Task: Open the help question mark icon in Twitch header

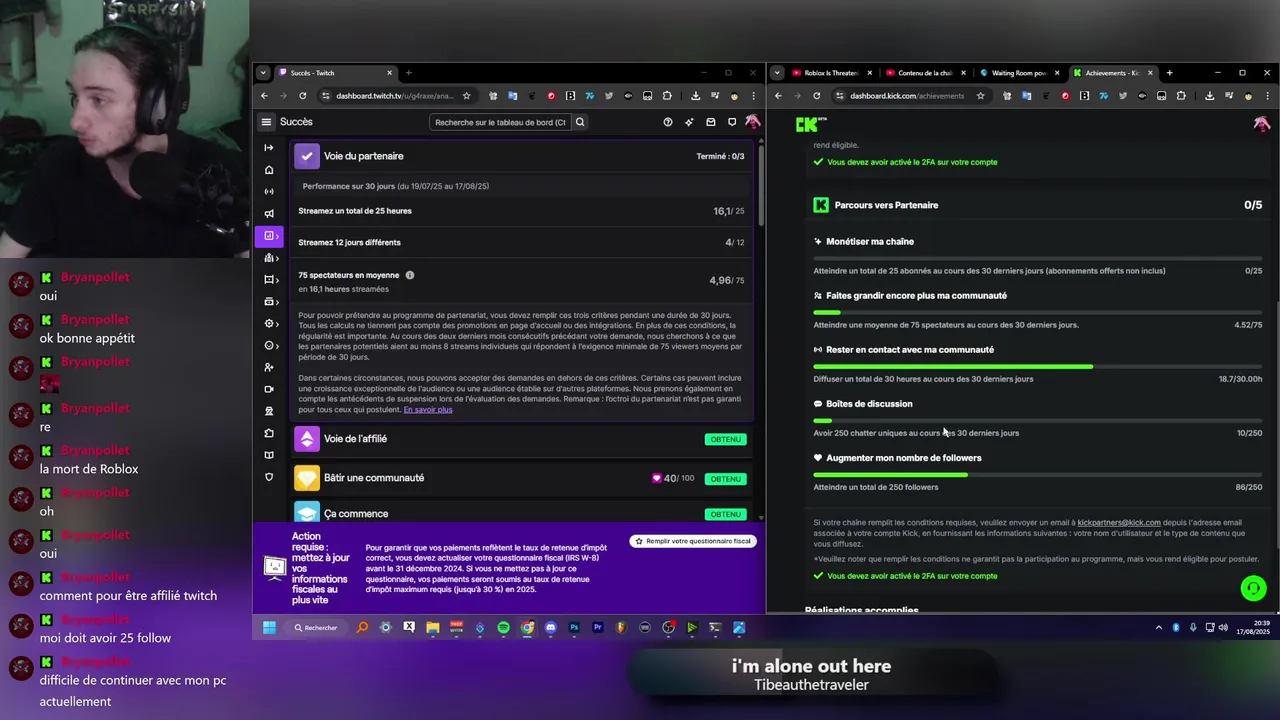Action: pos(668,122)
